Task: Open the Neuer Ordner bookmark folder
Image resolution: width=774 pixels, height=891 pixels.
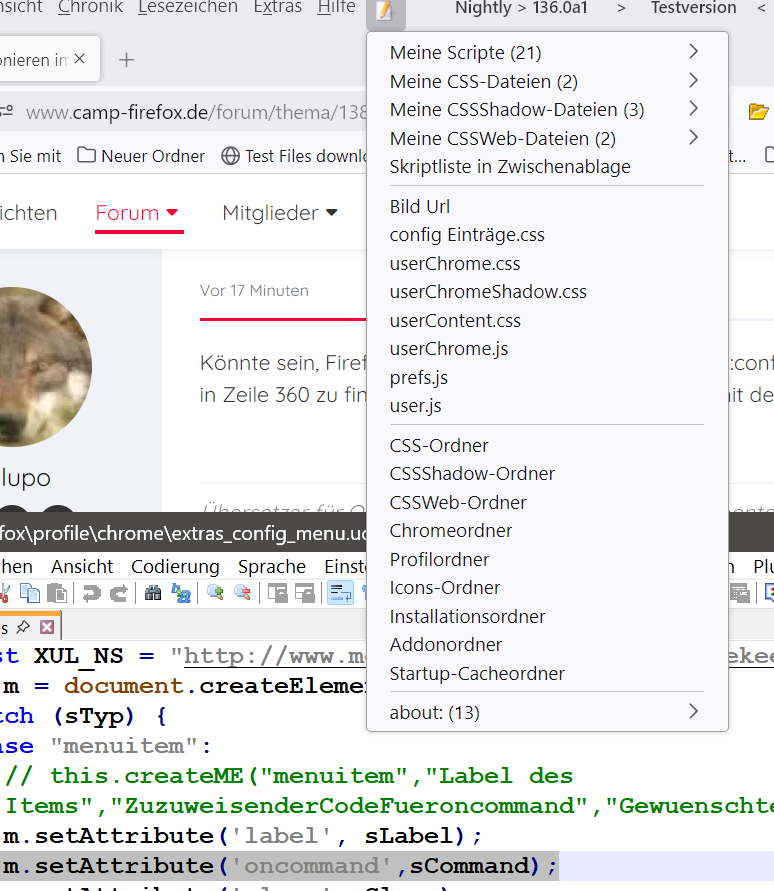Action: tap(140, 156)
